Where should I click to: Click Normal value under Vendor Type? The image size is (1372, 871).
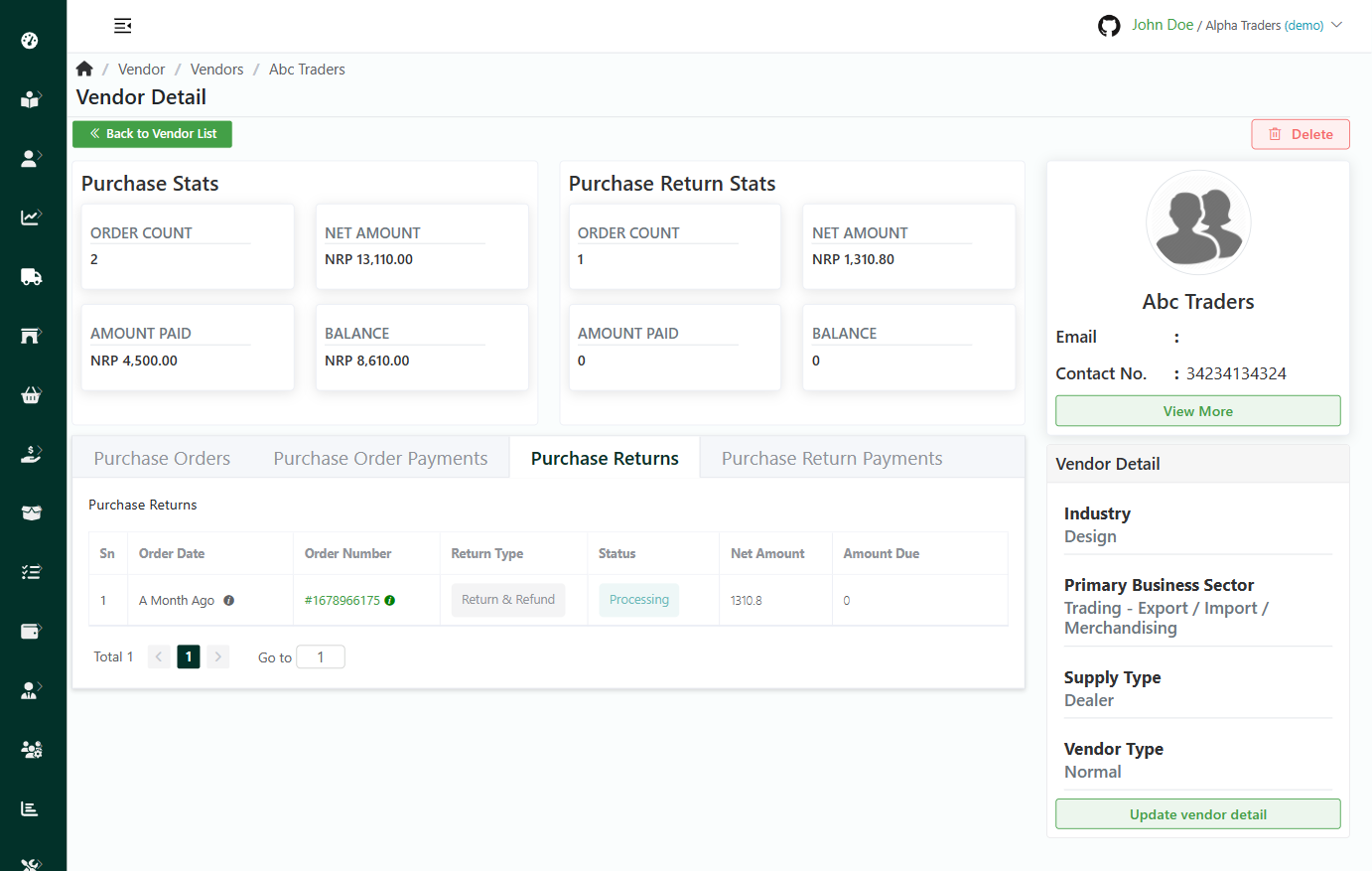[1093, 772]
